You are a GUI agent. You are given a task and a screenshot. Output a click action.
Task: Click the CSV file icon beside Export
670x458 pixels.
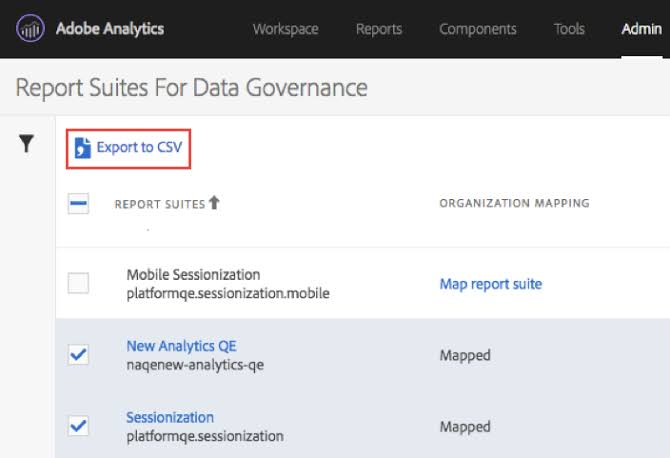point(82,148)
